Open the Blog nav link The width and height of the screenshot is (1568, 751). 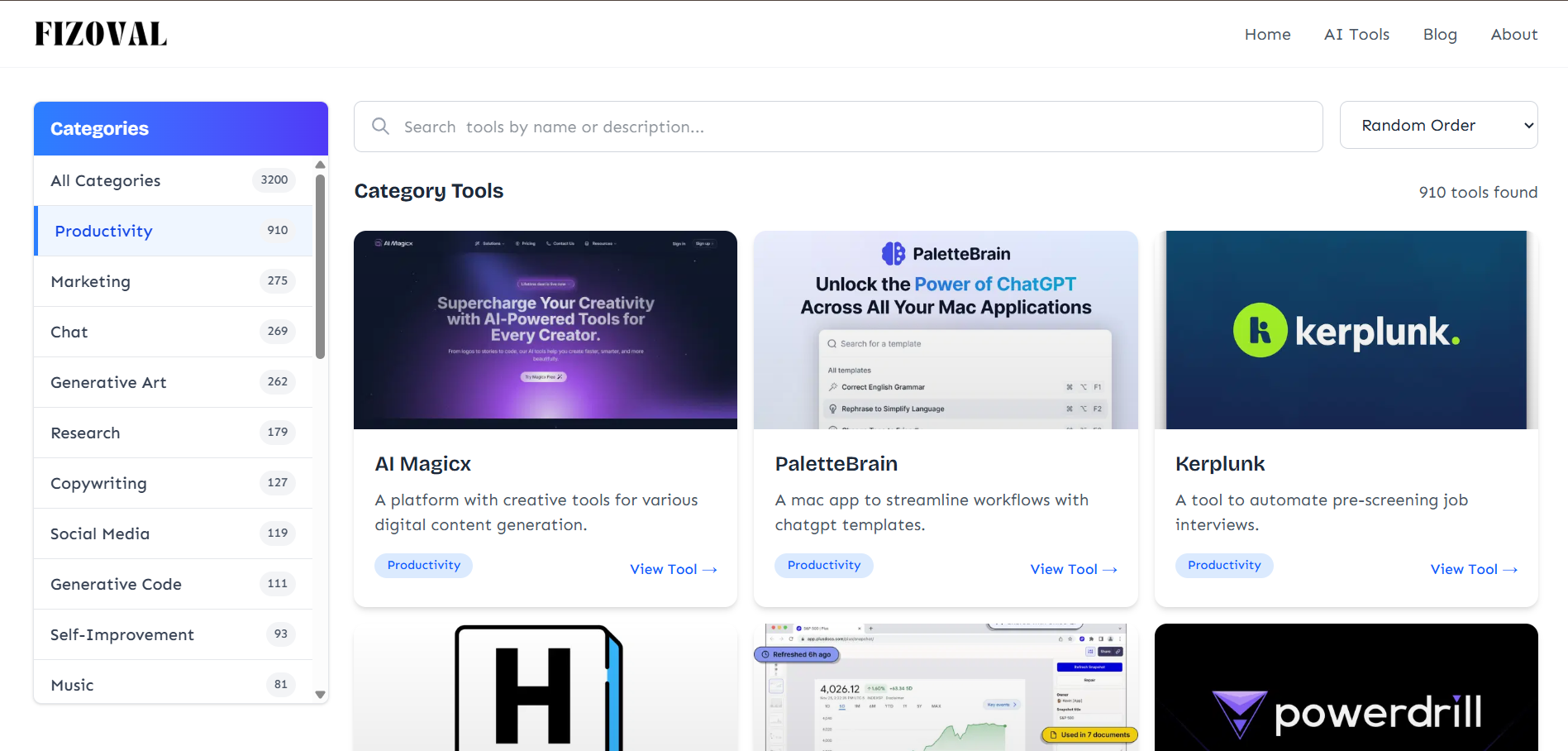(x=1440, y=35)
